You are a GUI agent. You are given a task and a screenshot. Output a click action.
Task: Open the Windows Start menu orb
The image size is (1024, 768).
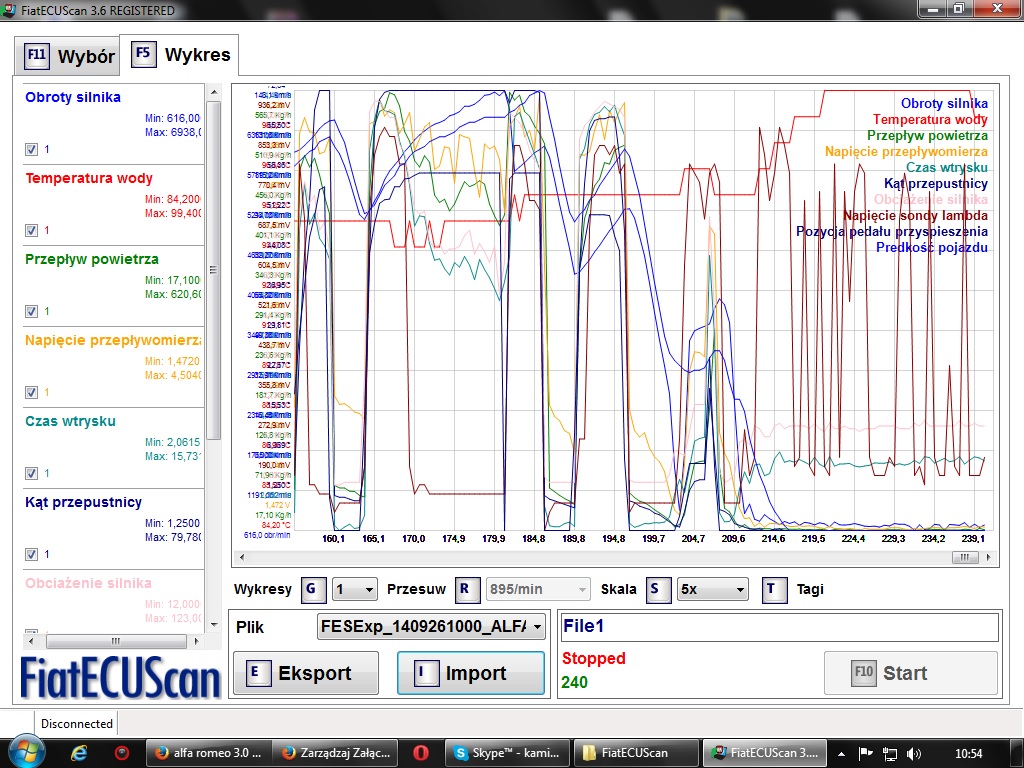pyautogui.click(x=25, y=751)
